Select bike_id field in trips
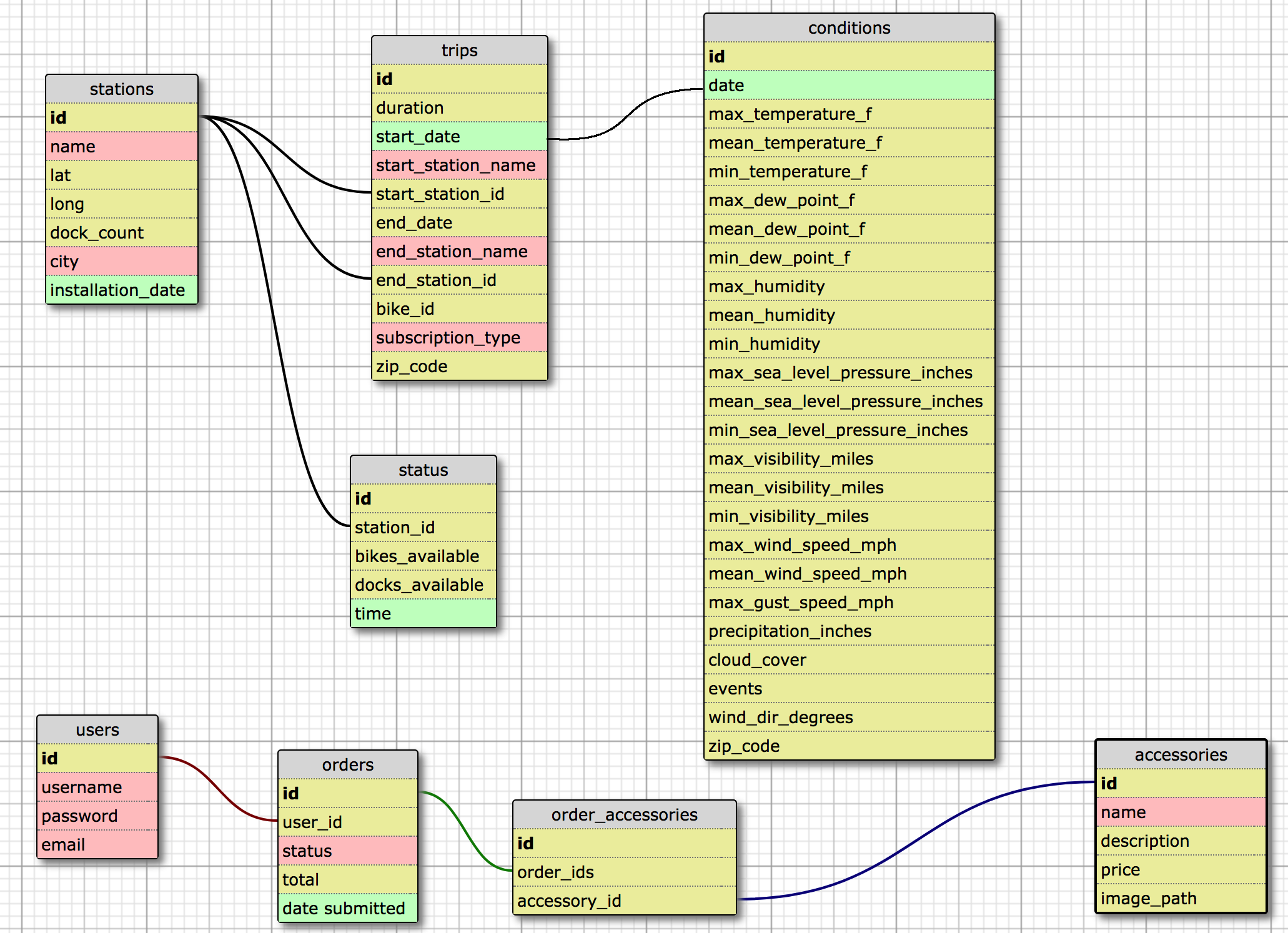The image size is (1288, 933). (x=460, y=309)
